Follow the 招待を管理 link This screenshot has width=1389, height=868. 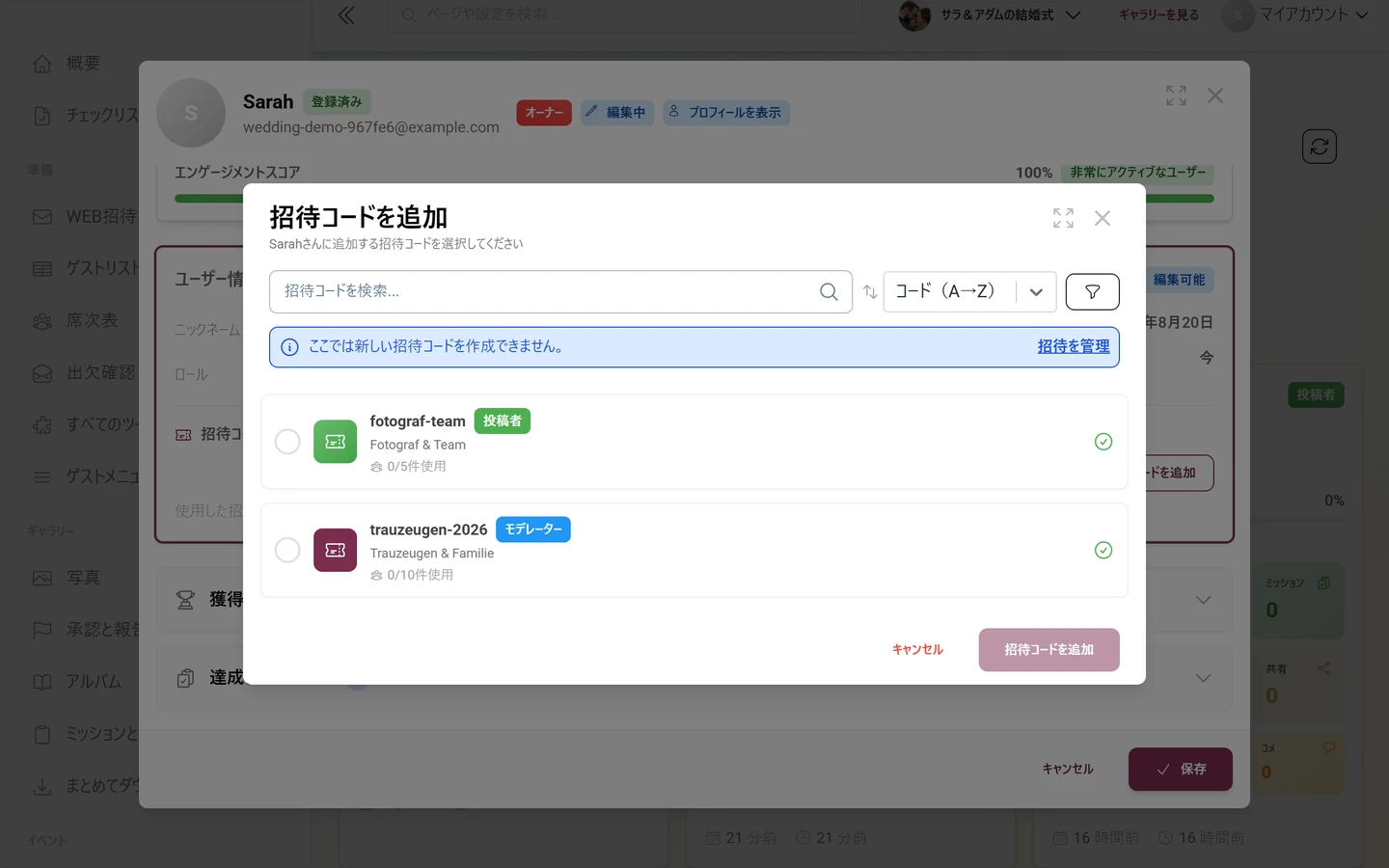pyautogui.click(x=1073, y=346)
